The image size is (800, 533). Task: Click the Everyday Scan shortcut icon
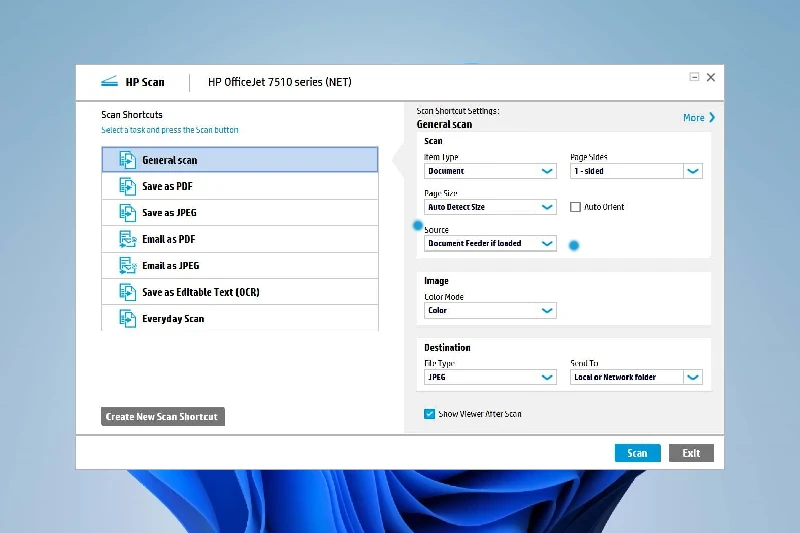pos(127,318)
